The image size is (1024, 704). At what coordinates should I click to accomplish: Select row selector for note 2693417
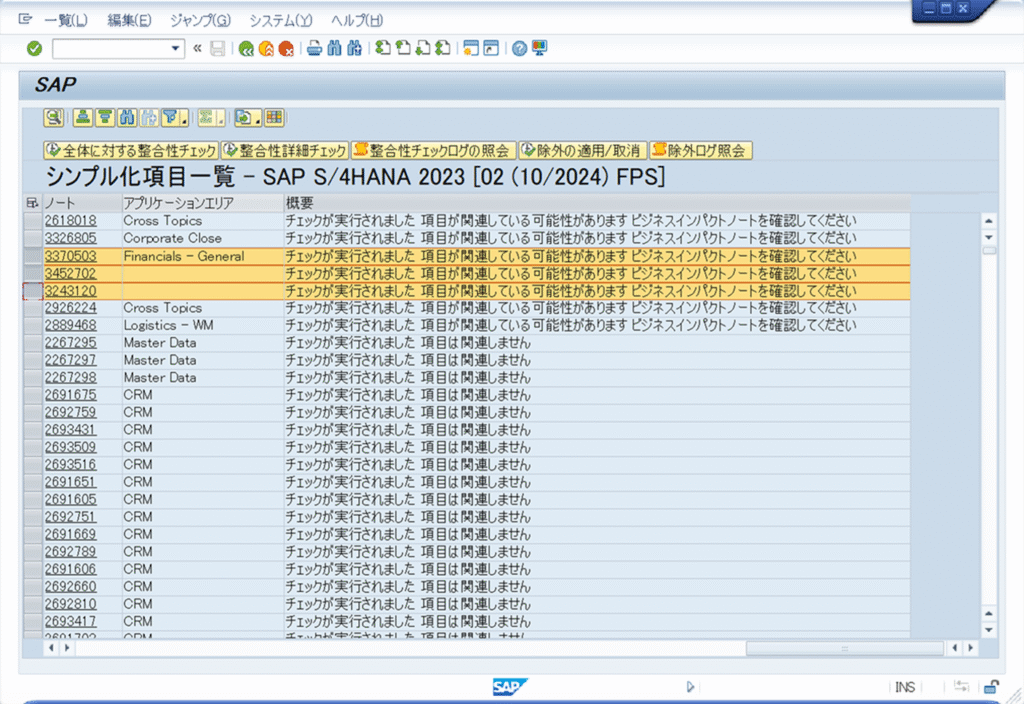pyautogui.click(x=33, y=621)
